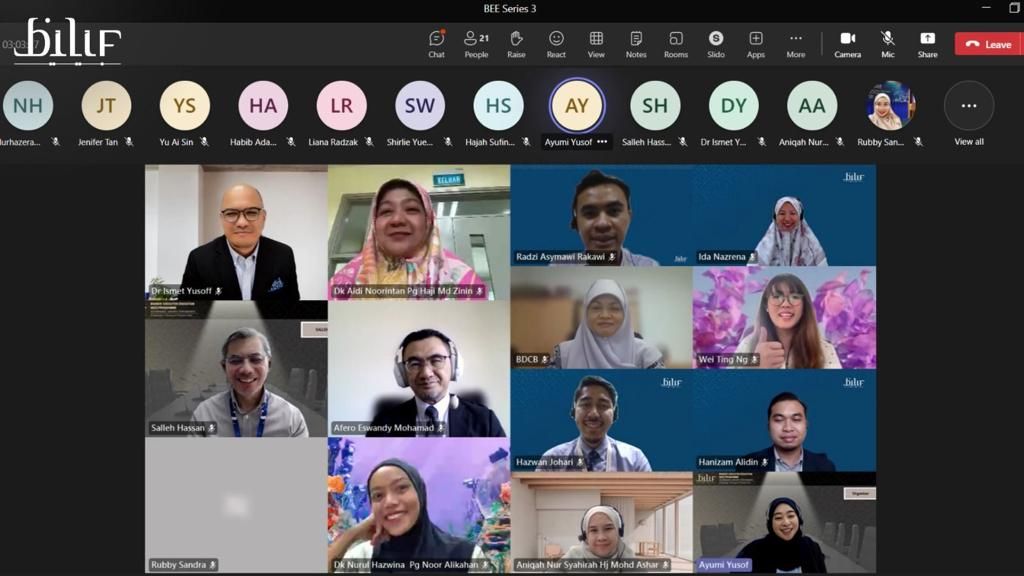Open the View layout options
This screenshot has width=1024, height=576.
[x=596, y=43]
